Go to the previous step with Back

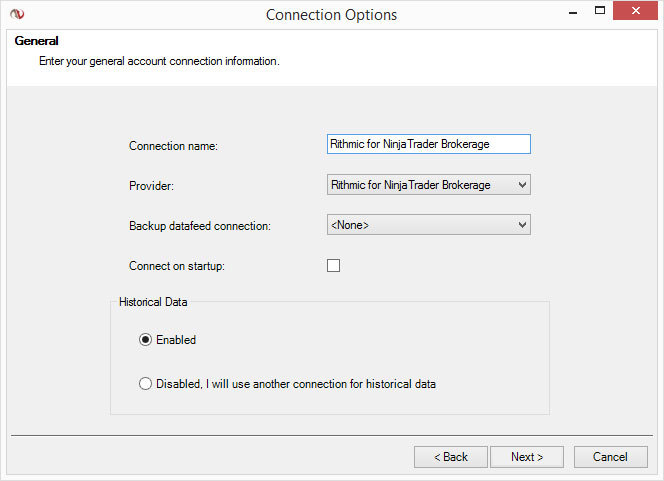pos(451,457)
